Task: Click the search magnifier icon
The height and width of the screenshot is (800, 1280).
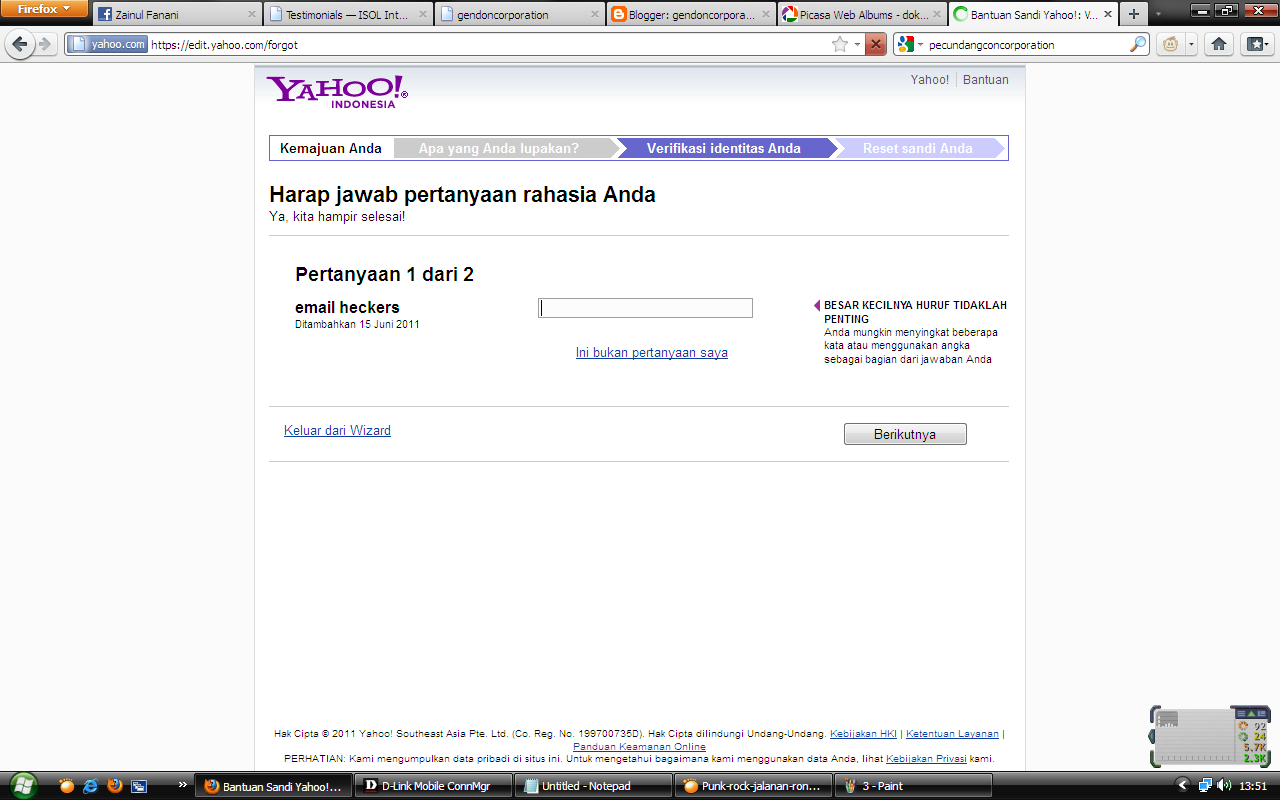Action: click(x=1138, y=44)
